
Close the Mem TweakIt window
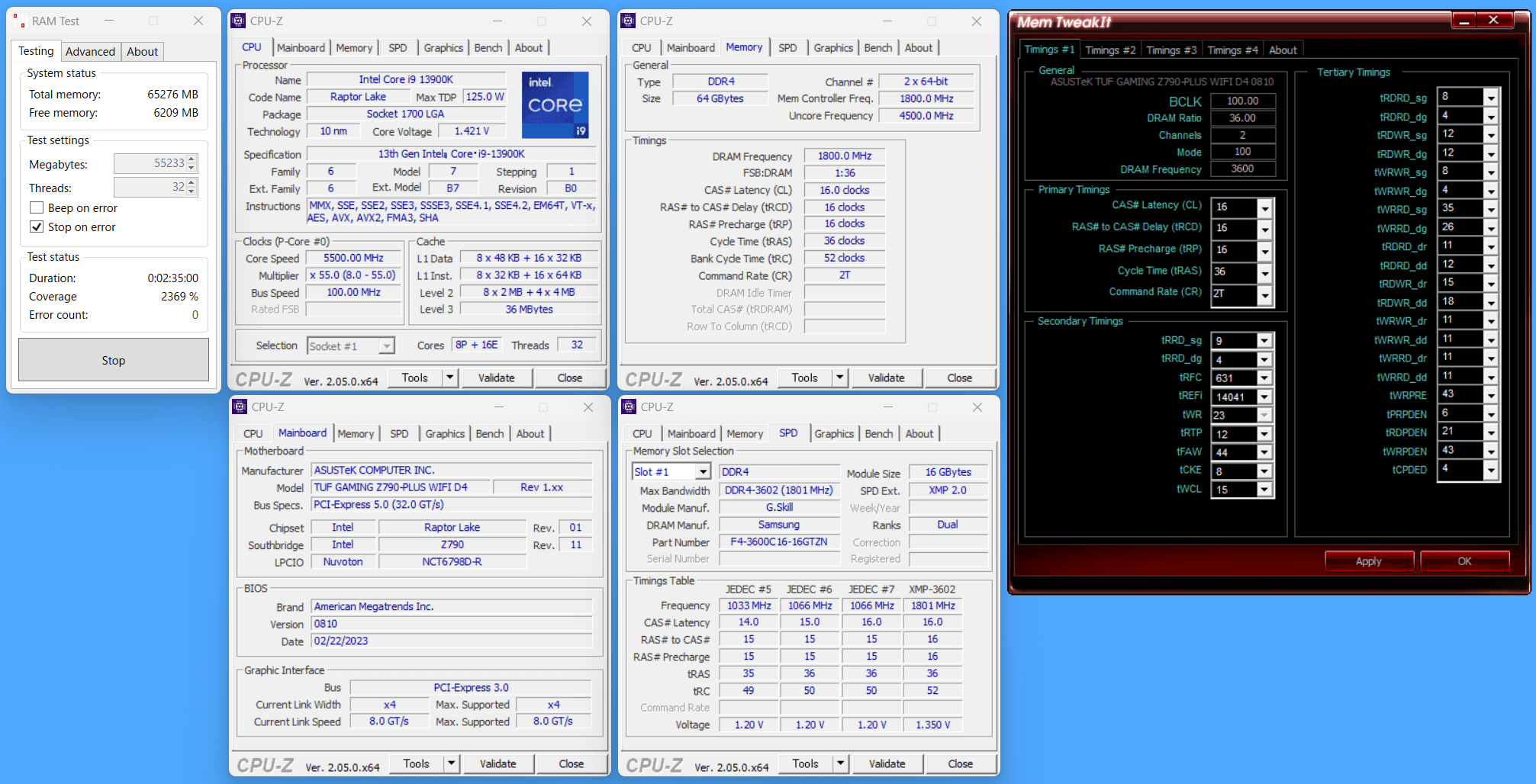tap(1494, 21)
